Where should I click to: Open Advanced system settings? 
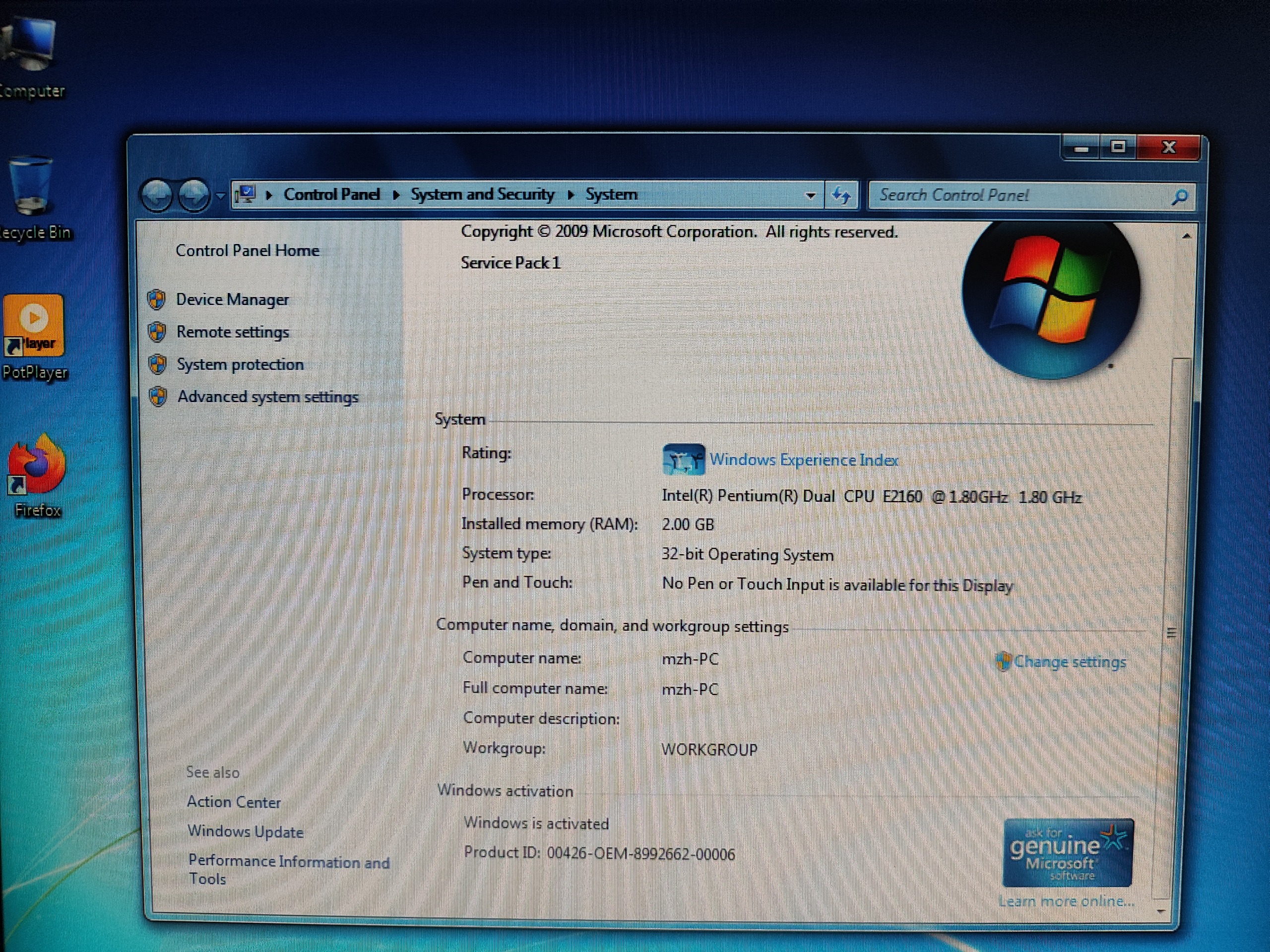click(x=267, y=397)
